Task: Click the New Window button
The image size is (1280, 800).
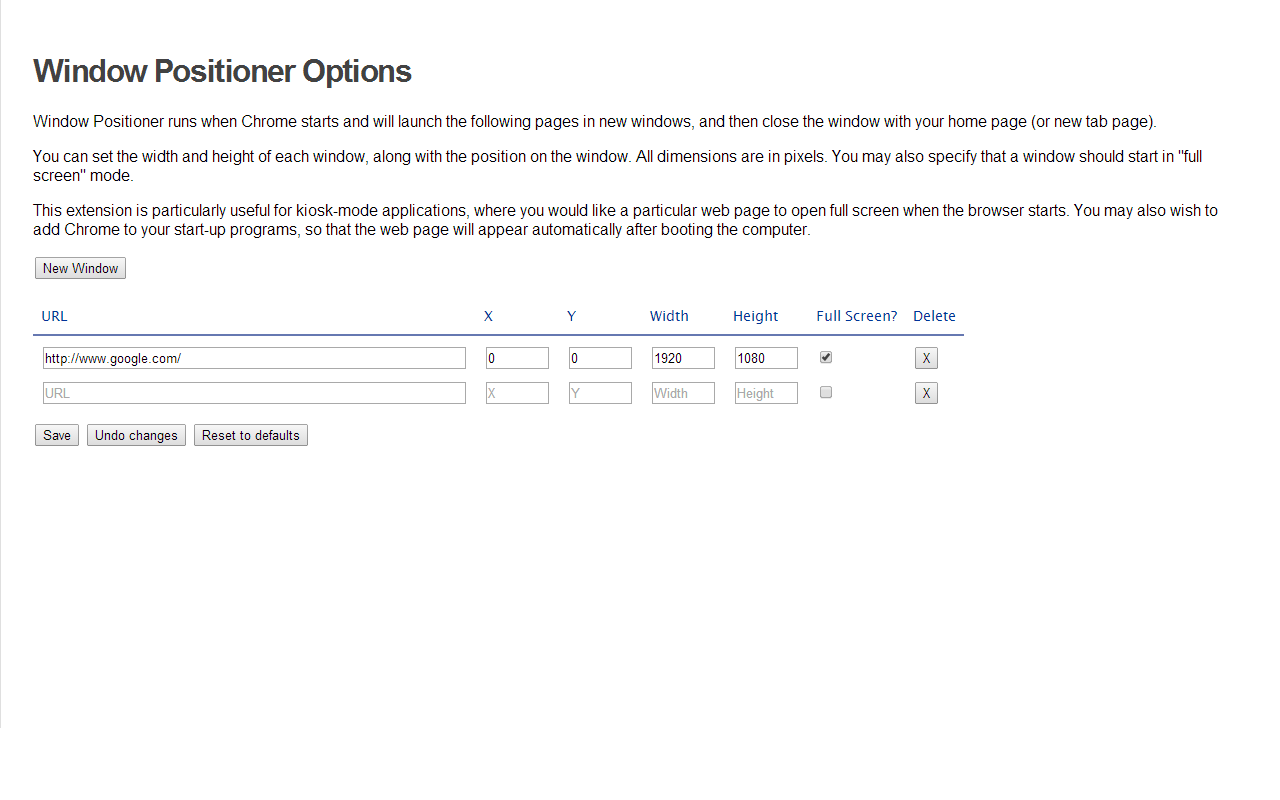Action: [80, 268]
